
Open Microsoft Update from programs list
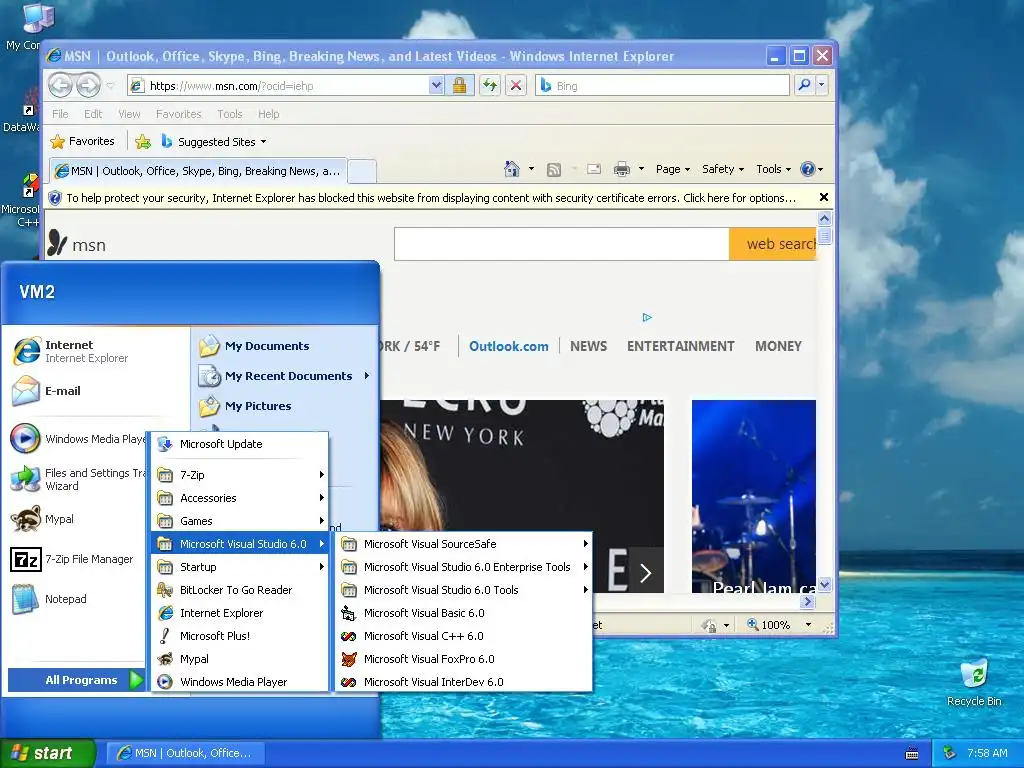pos(240,444)
